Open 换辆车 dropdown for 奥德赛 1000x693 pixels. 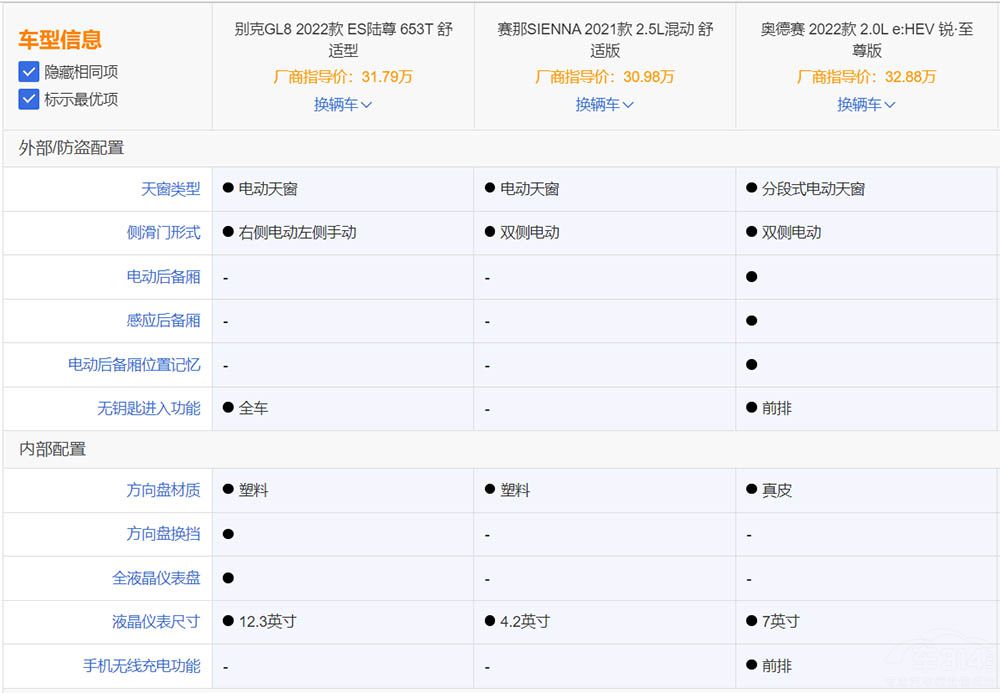pos(866,104)
